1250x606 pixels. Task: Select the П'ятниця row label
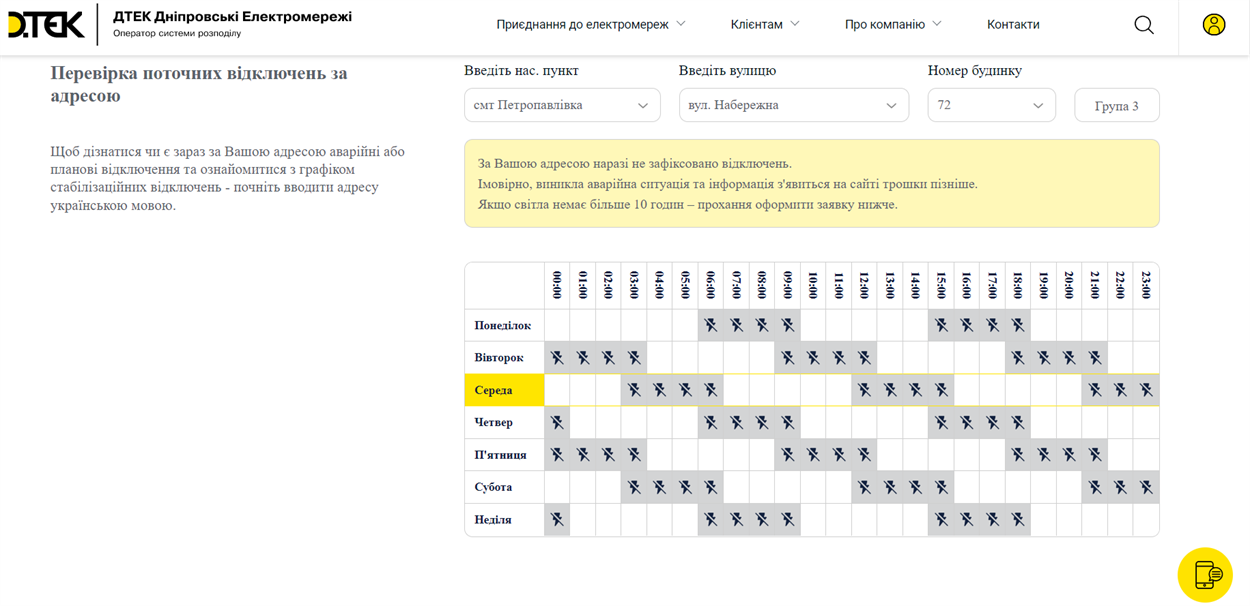click(x=501, y=454)
